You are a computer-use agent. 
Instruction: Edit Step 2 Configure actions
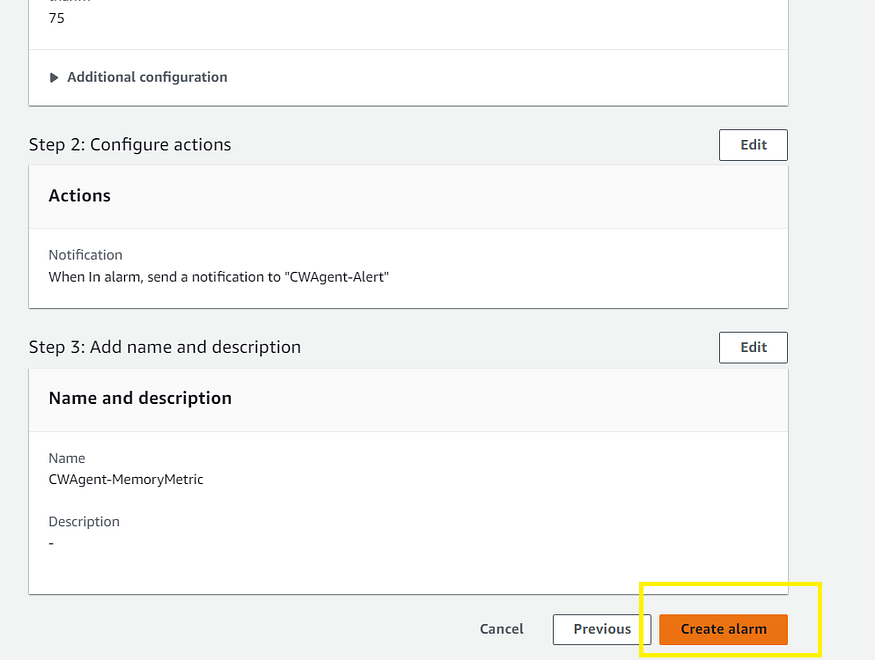click(753, 145)
